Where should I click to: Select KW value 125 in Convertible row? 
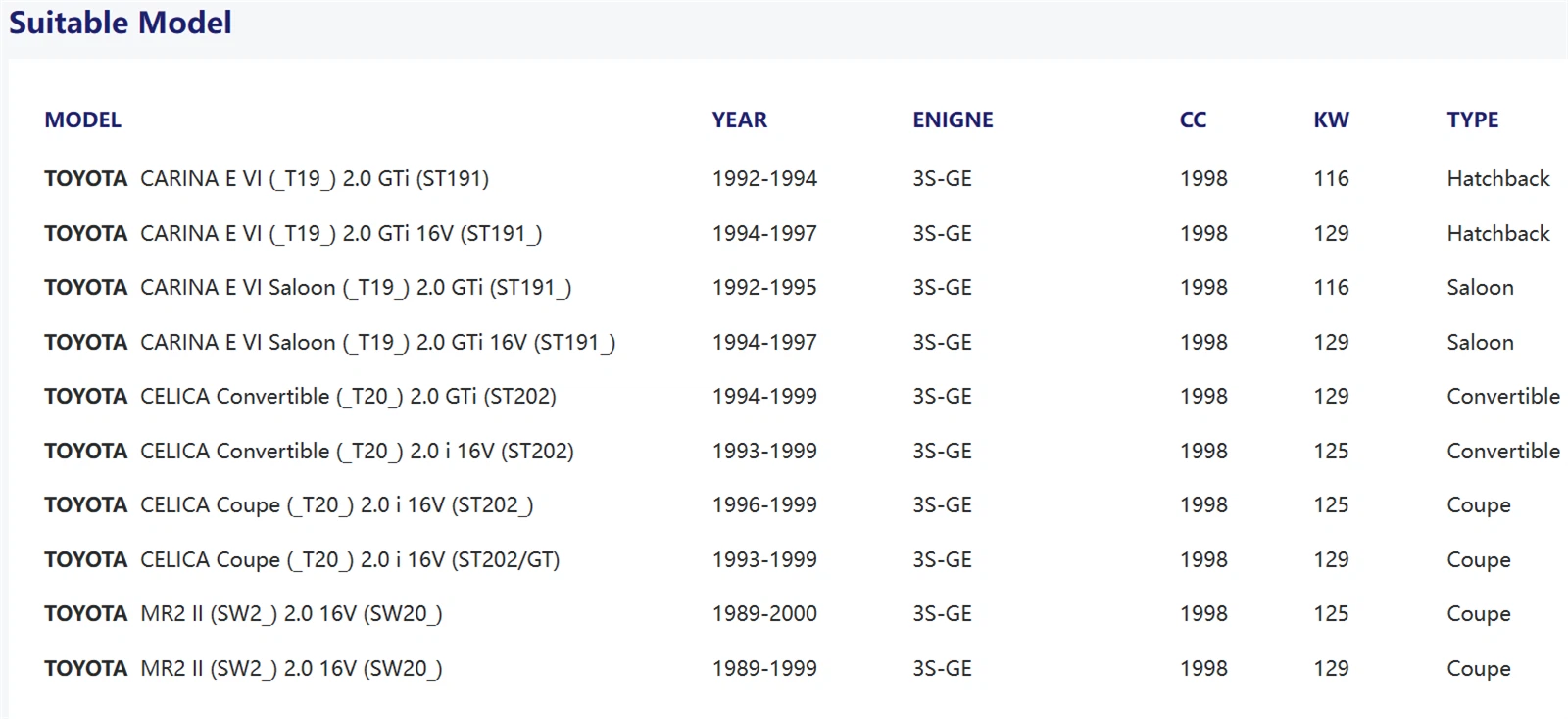(1331, 452)
